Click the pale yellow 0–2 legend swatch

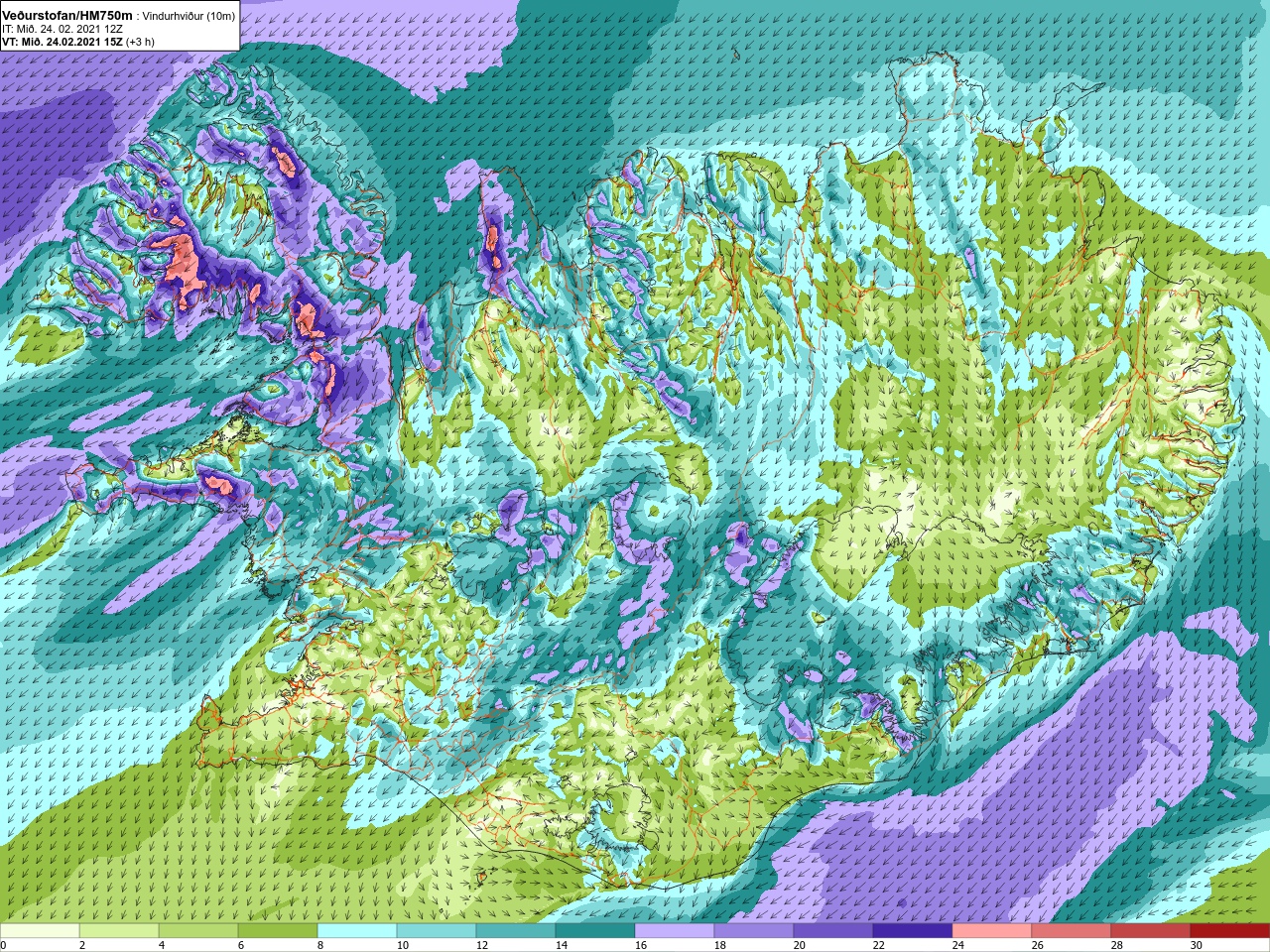(40, 931)
